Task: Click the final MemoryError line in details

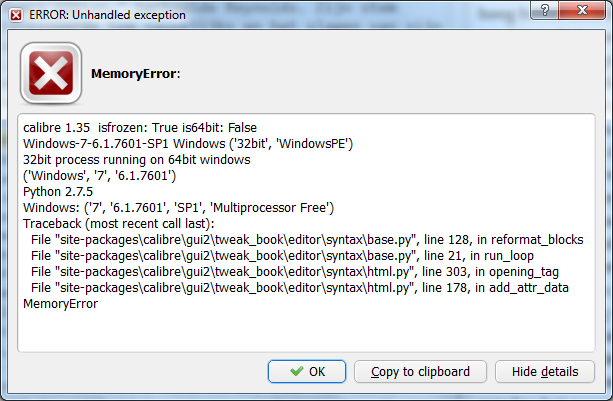Action: pos(61,304)
